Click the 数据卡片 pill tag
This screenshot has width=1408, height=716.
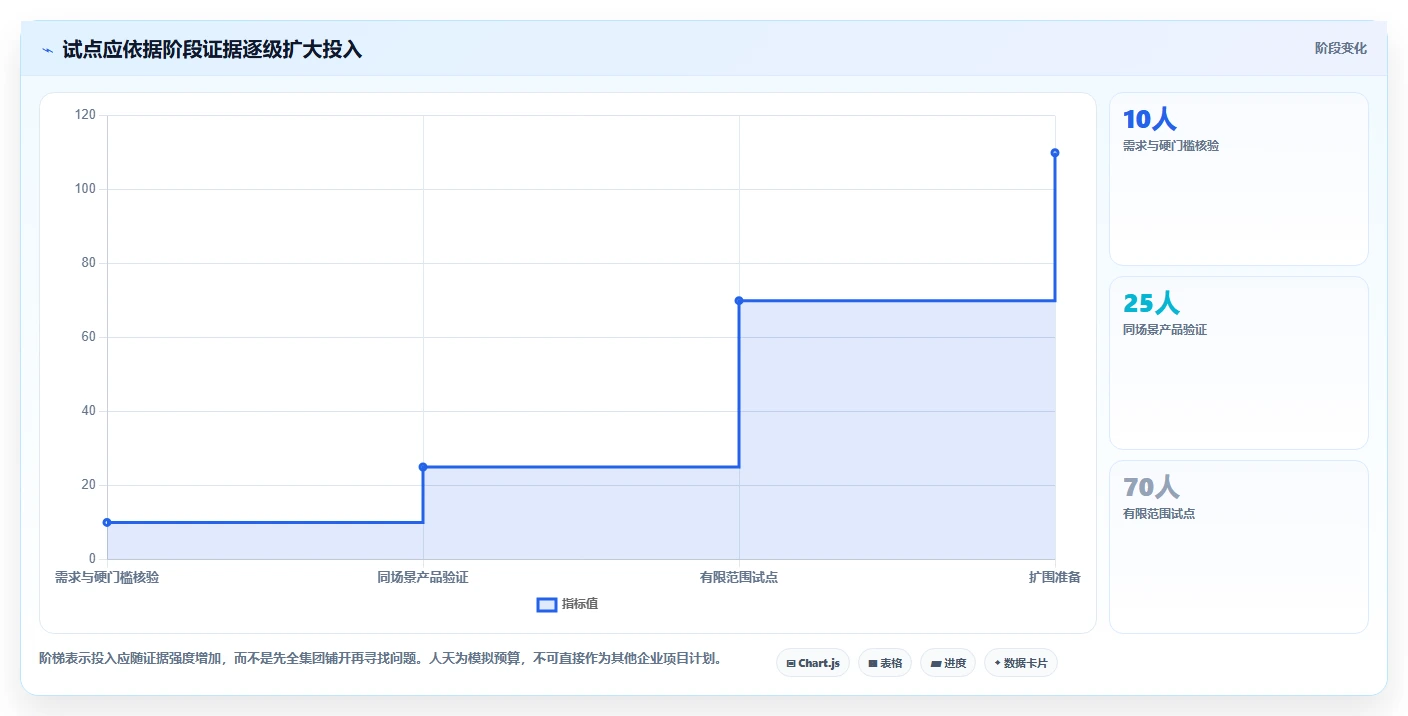click(1021, 663)
